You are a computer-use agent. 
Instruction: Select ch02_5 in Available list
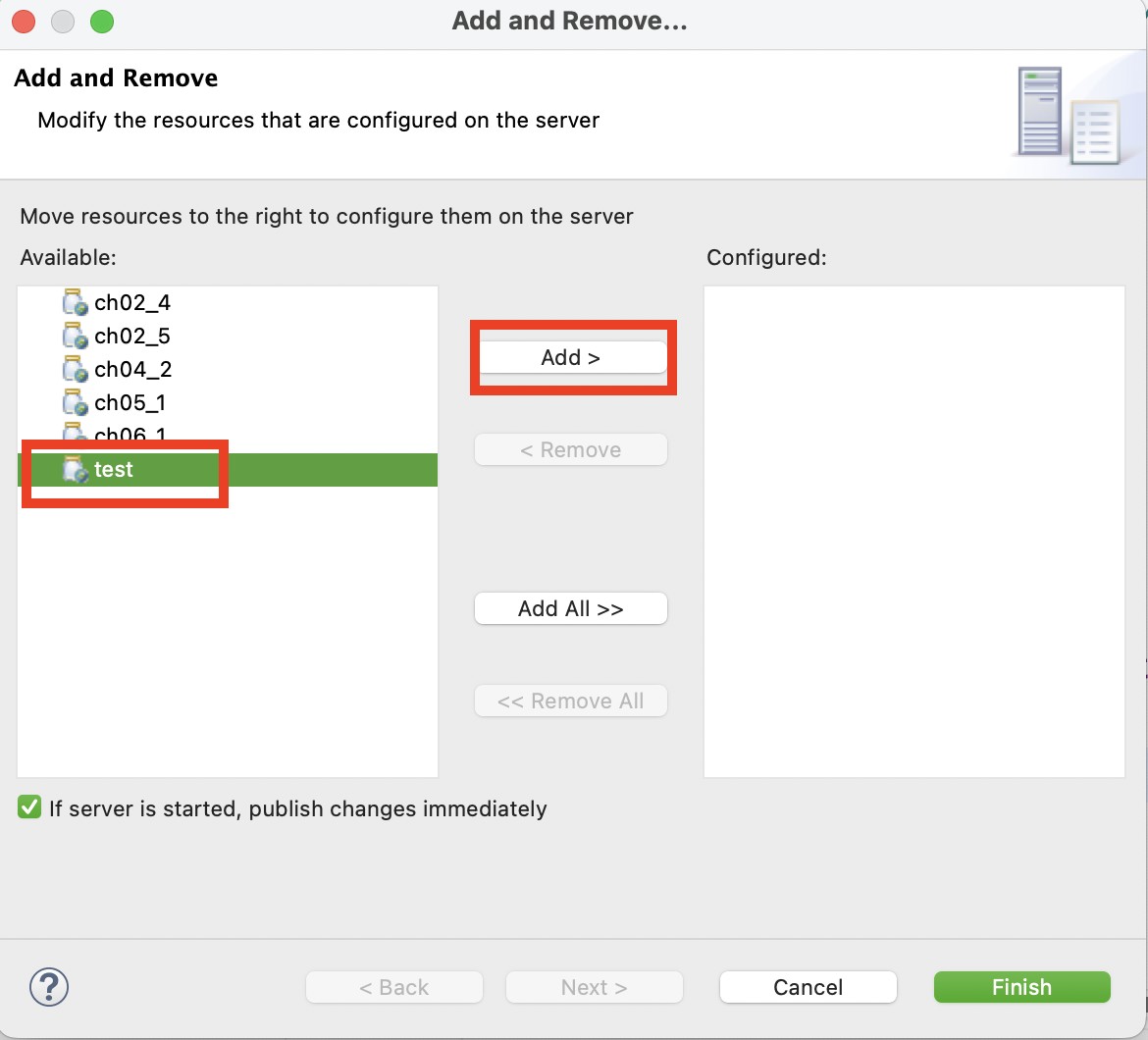[x=132, y=337]
